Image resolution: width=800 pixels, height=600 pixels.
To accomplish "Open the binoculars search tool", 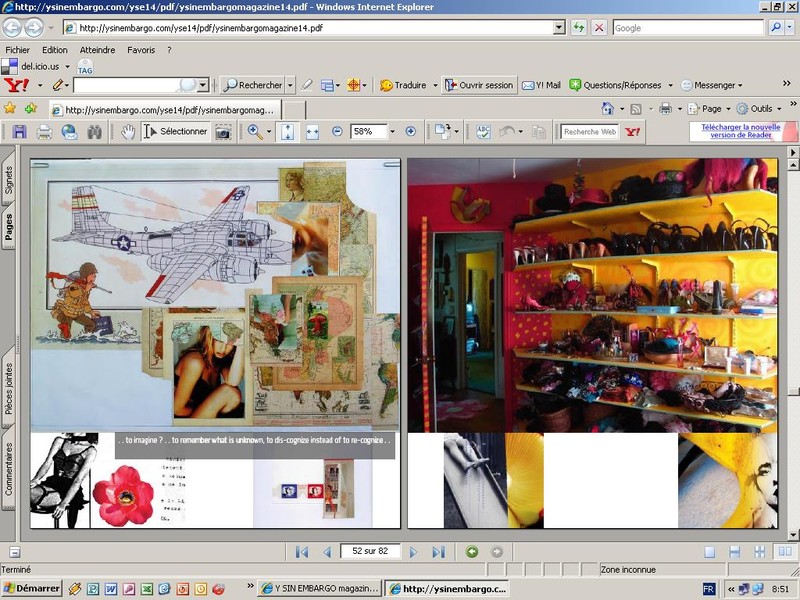I will [x=95, y=132].
